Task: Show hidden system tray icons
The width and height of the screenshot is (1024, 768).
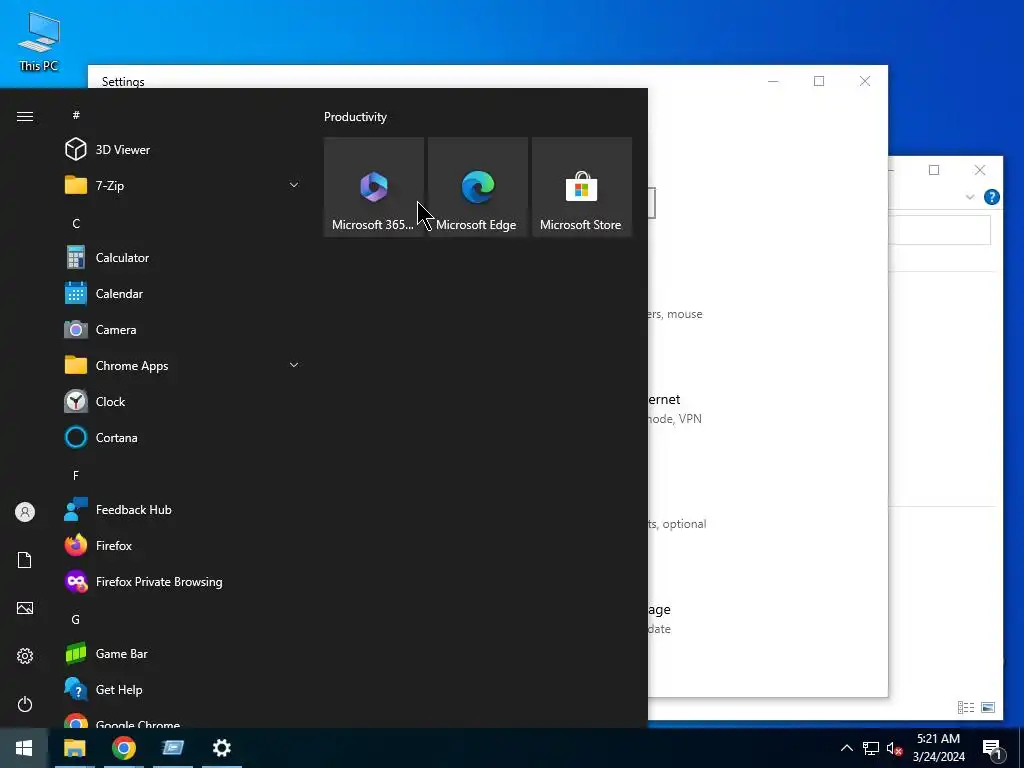Action: (x=846, y=748)
